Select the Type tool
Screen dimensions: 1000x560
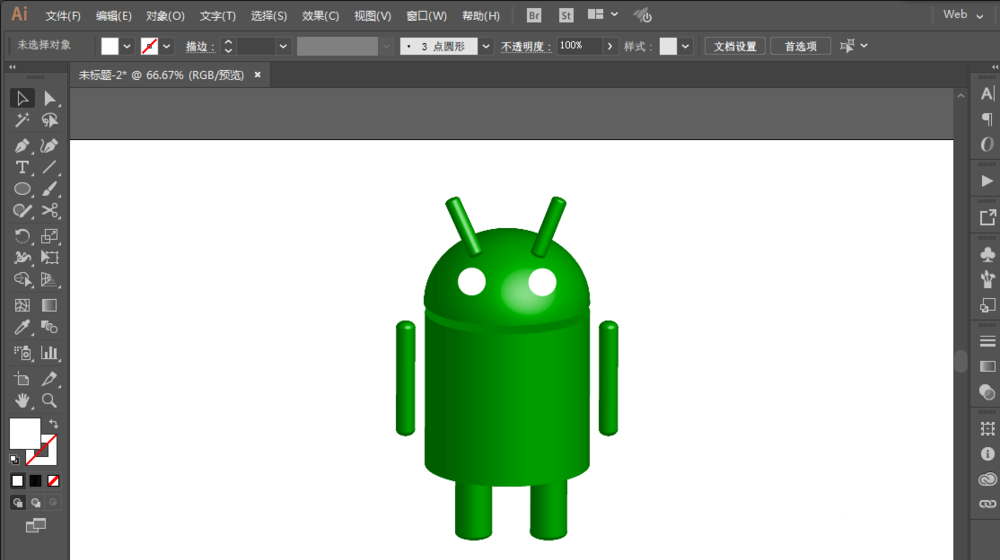(22, 167)
